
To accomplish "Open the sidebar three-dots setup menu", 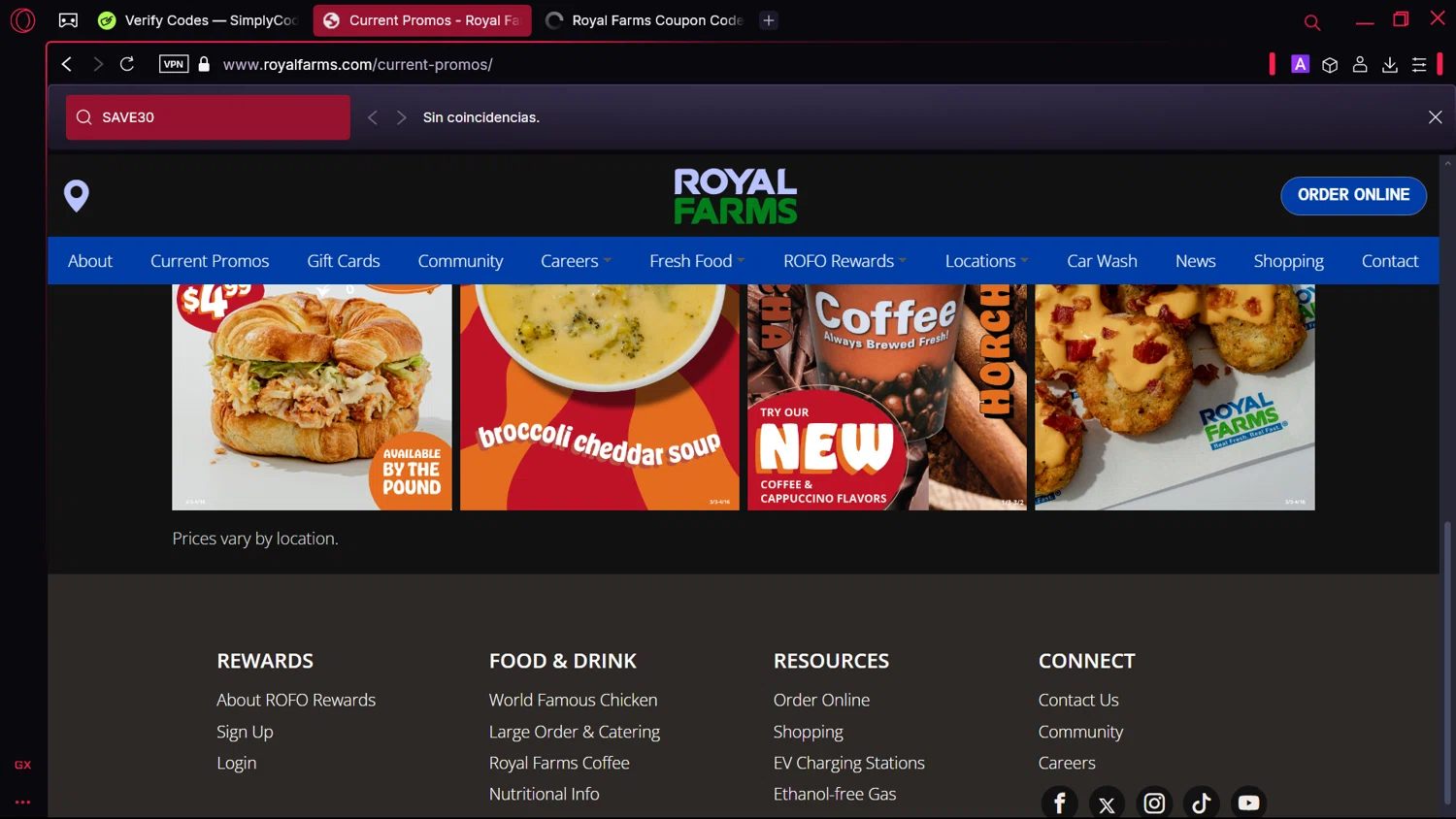I will [22, 803].
